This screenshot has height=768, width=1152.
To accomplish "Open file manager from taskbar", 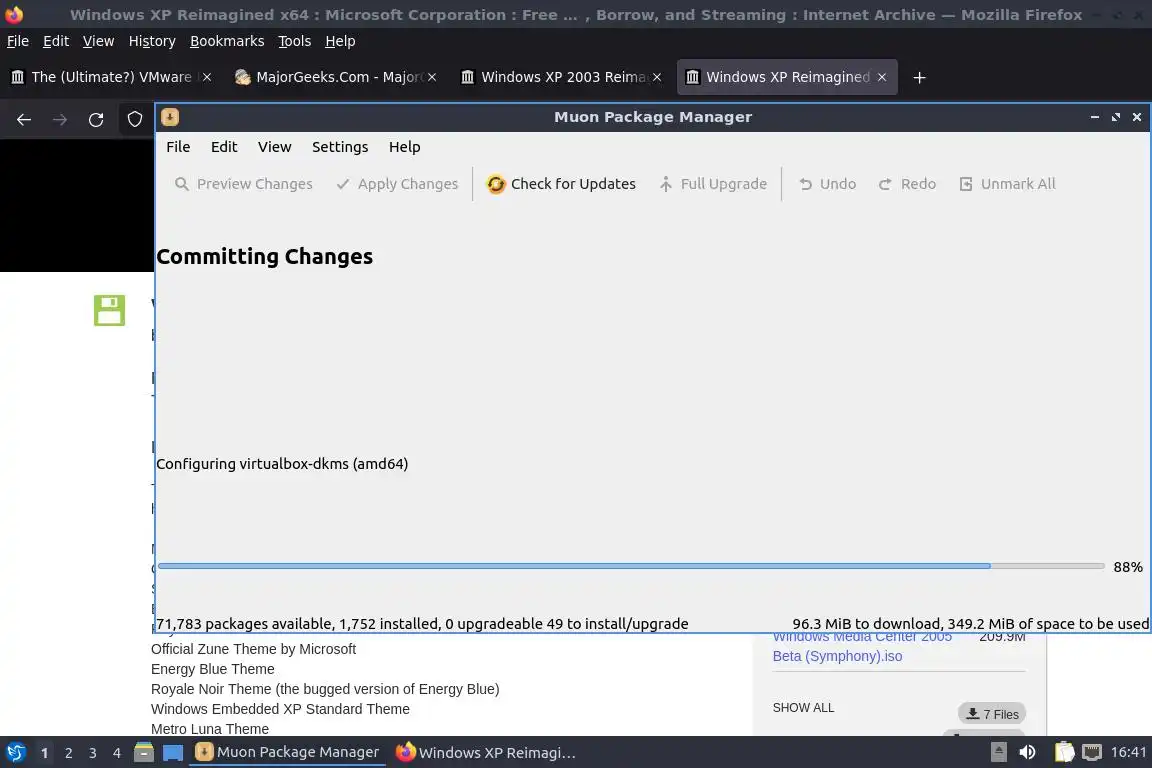I will coord(144,753).
